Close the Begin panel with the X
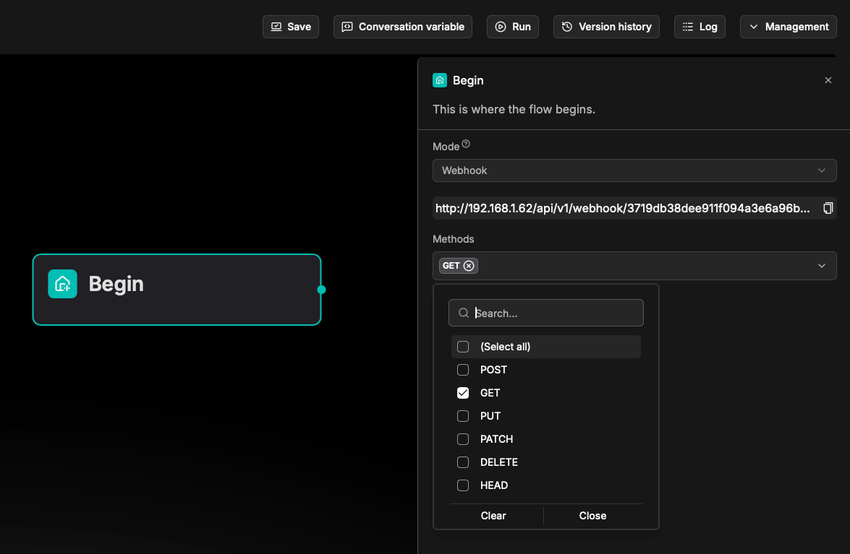 827,80
